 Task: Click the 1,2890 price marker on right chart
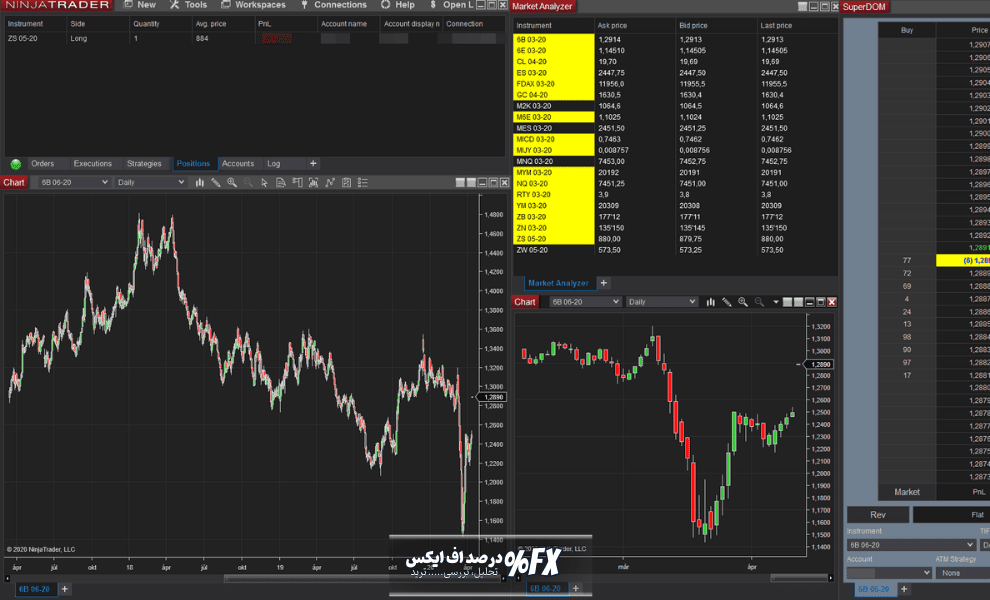820,364
